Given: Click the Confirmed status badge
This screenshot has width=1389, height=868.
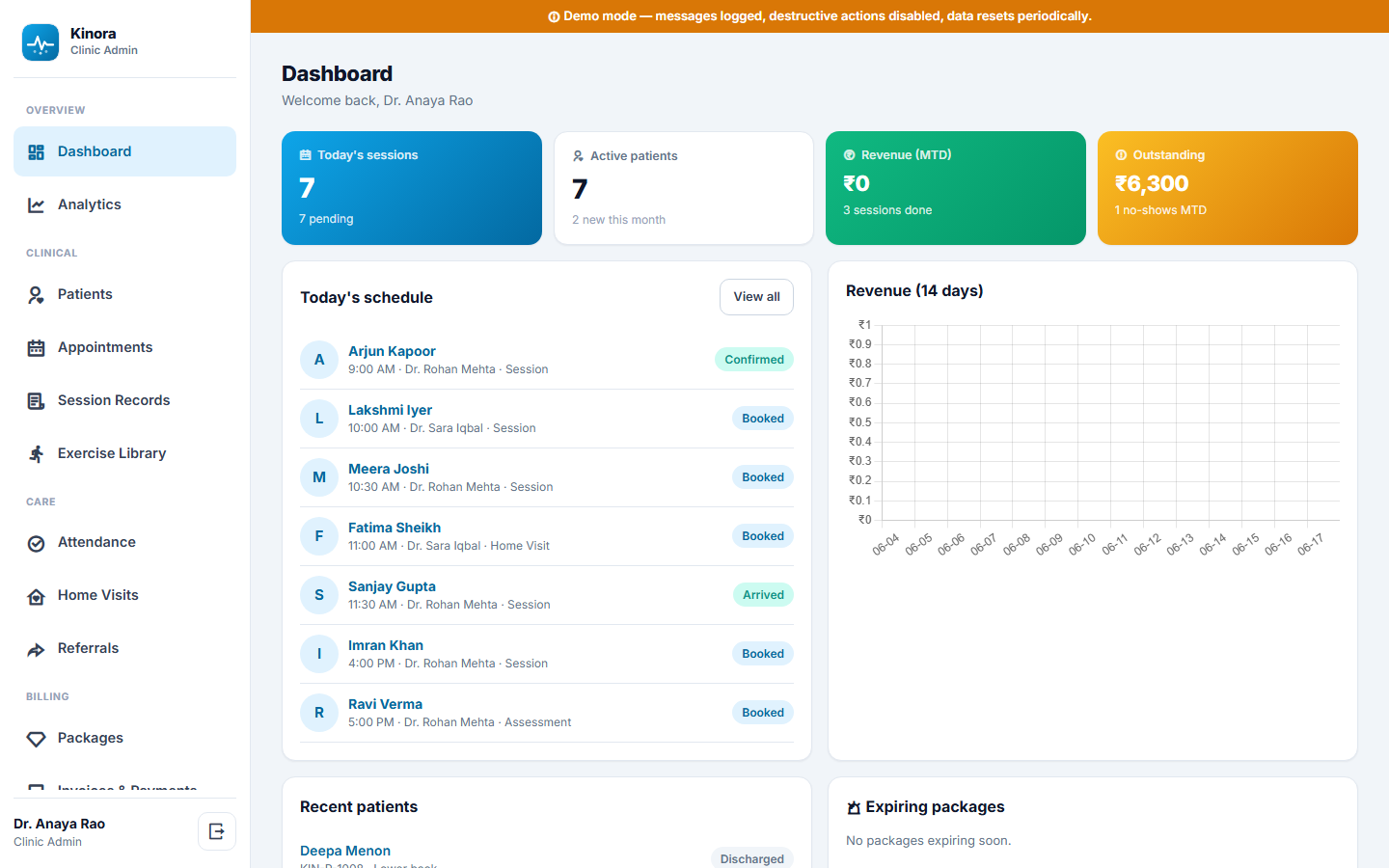Looking at the screenshot, I should point(754,360).
